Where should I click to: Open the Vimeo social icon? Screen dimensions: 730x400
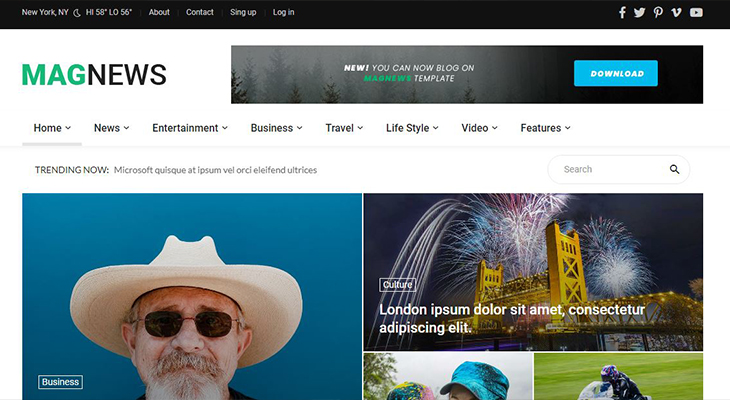coord(677,13)
